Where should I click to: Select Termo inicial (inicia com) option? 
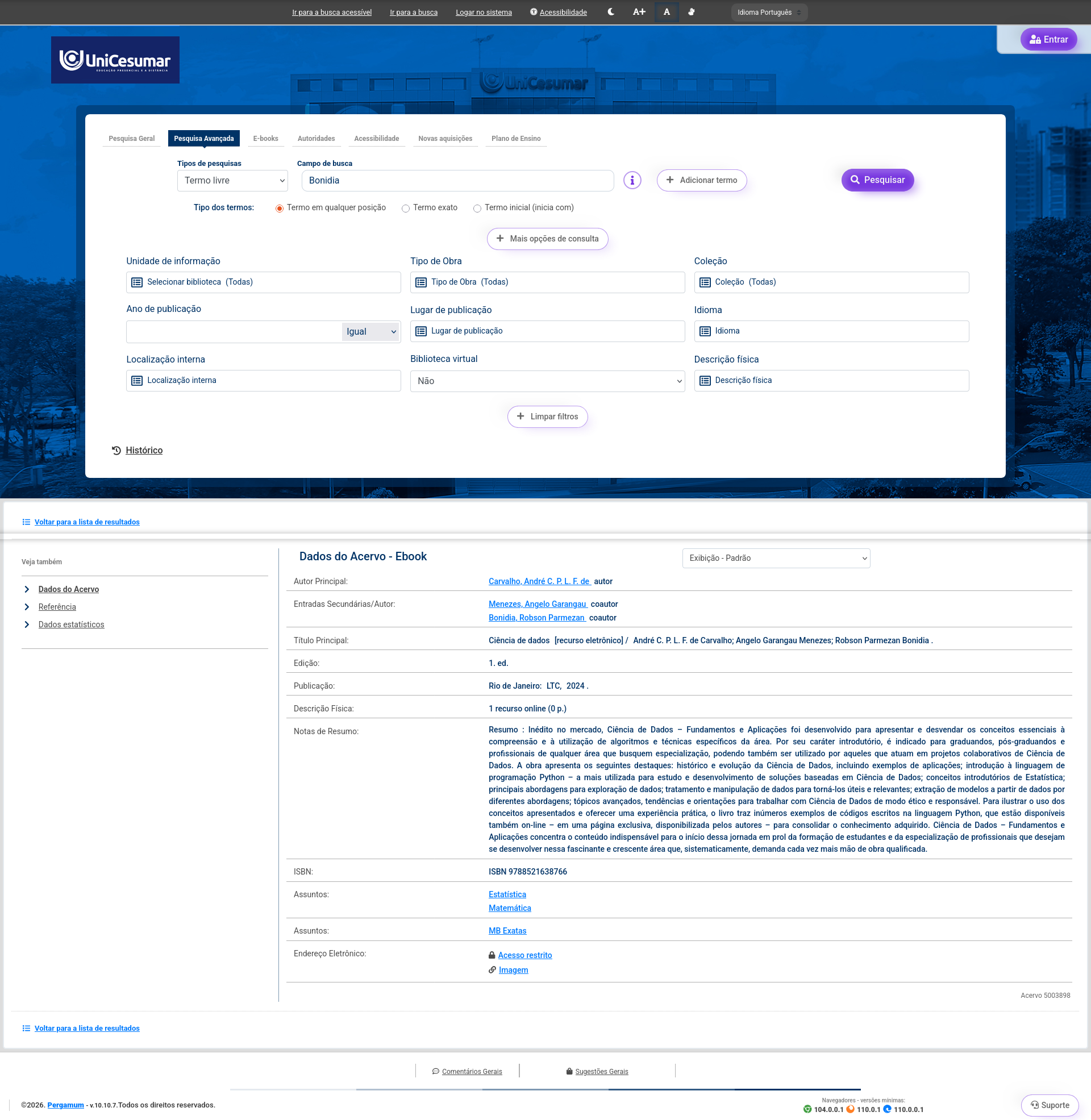click(477, 209)
